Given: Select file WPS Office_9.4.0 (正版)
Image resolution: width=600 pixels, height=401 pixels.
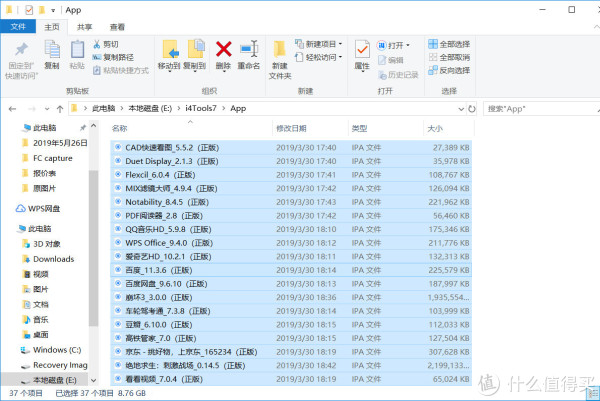Looking at the screenshot, I should (291, 243).
